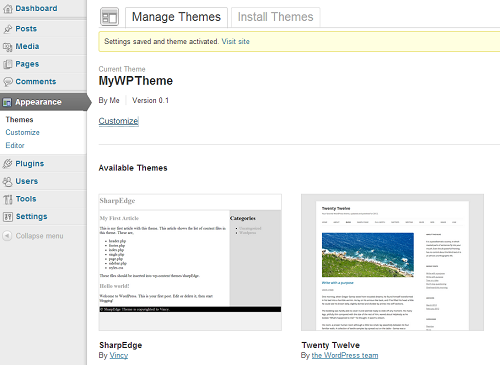The height and width of the screenshot is (365, 500).
Task: Click the Comments bubble icon
Action: coord(8,82)
